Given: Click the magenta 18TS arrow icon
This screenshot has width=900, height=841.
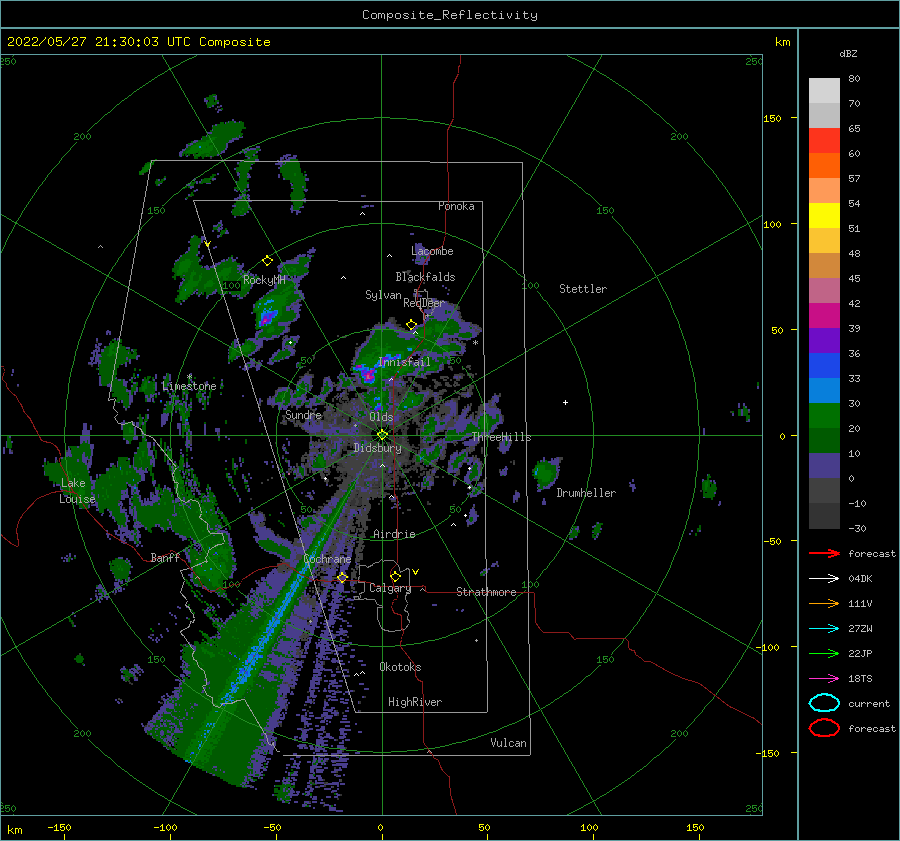Looking at the screenshot, I should click(x=824, y=679).
